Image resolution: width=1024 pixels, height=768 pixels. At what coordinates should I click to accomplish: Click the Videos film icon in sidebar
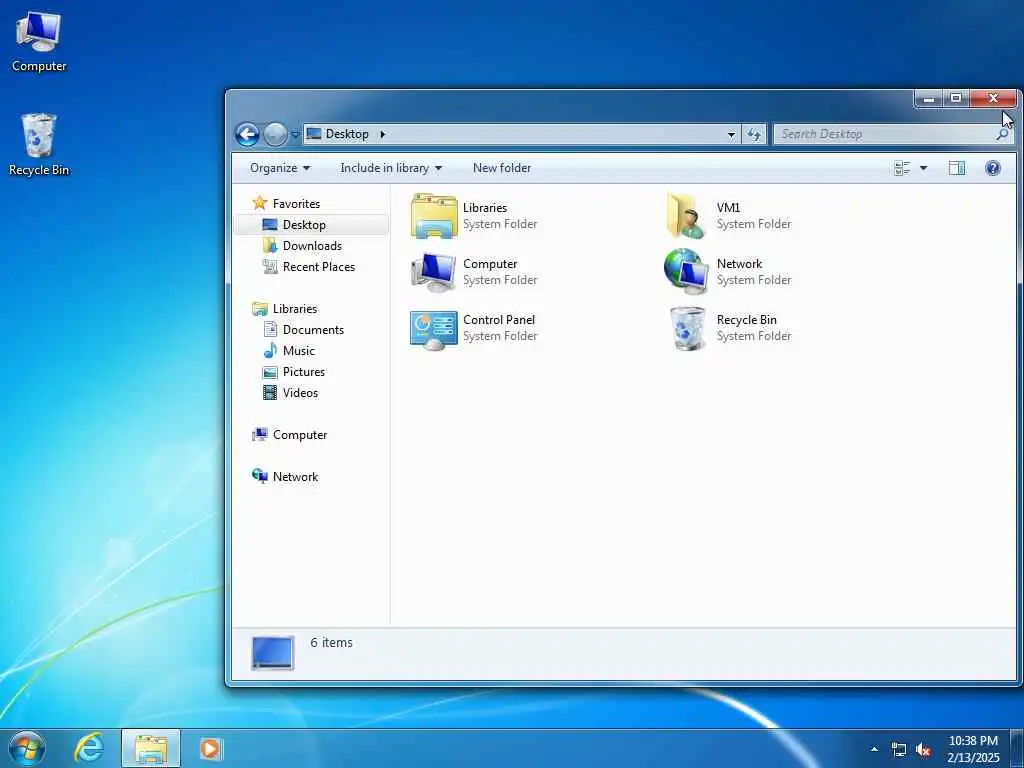[270, 392]
